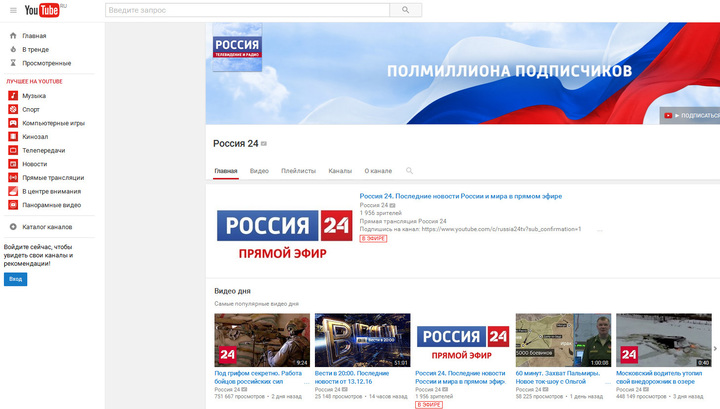720x409 pixels.
Task: Click the Панорамные видео icon
Action: (13, 205)
